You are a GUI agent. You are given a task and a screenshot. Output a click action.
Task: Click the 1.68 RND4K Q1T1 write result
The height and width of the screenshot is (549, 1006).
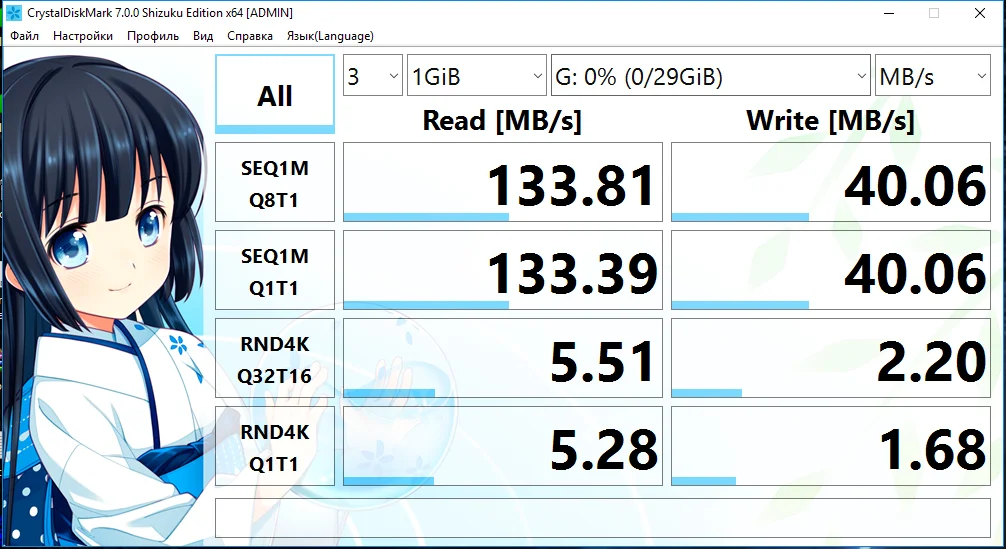831,446
